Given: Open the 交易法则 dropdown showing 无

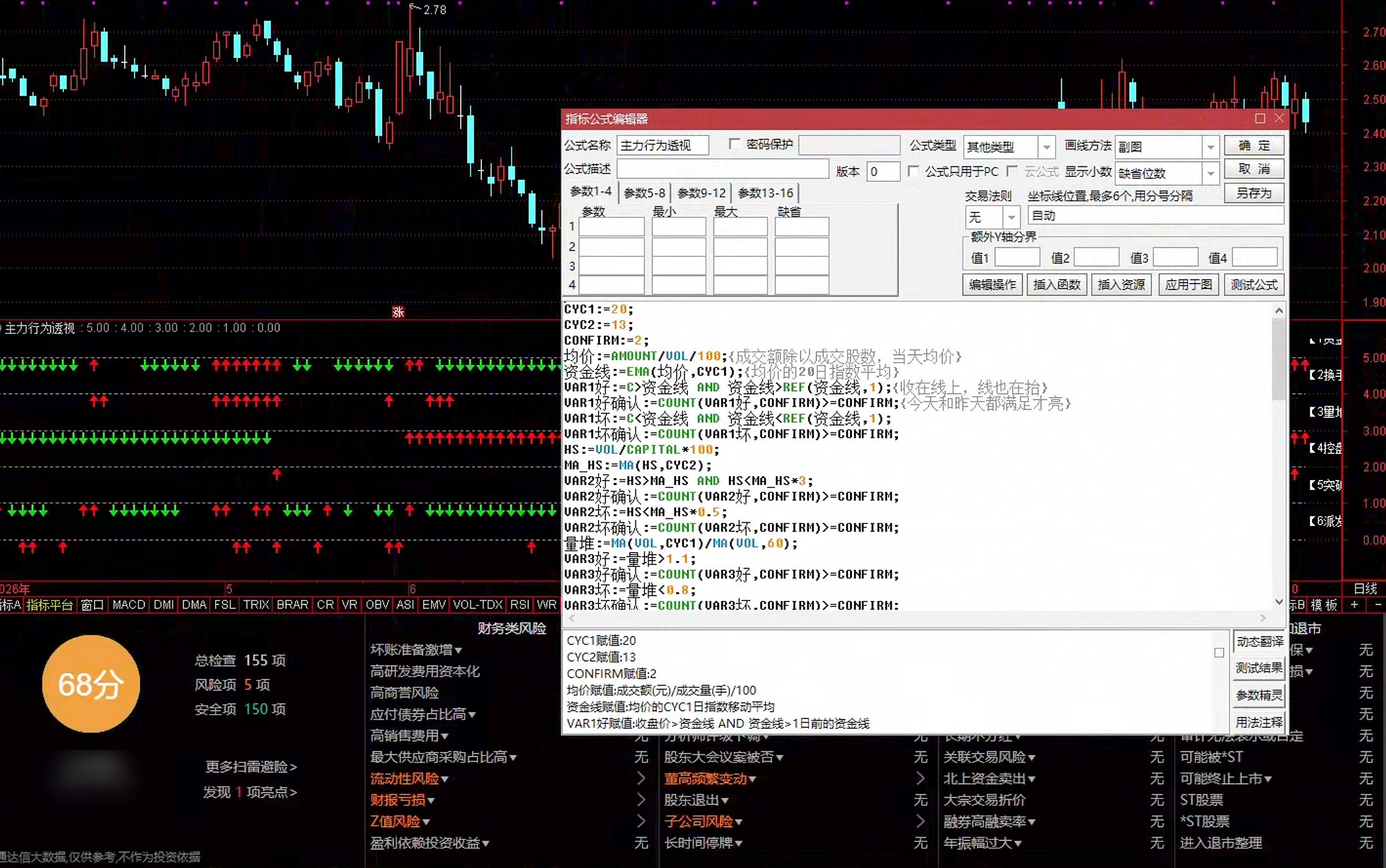Looking at the screenshot, I should (x=1012, y=217).
